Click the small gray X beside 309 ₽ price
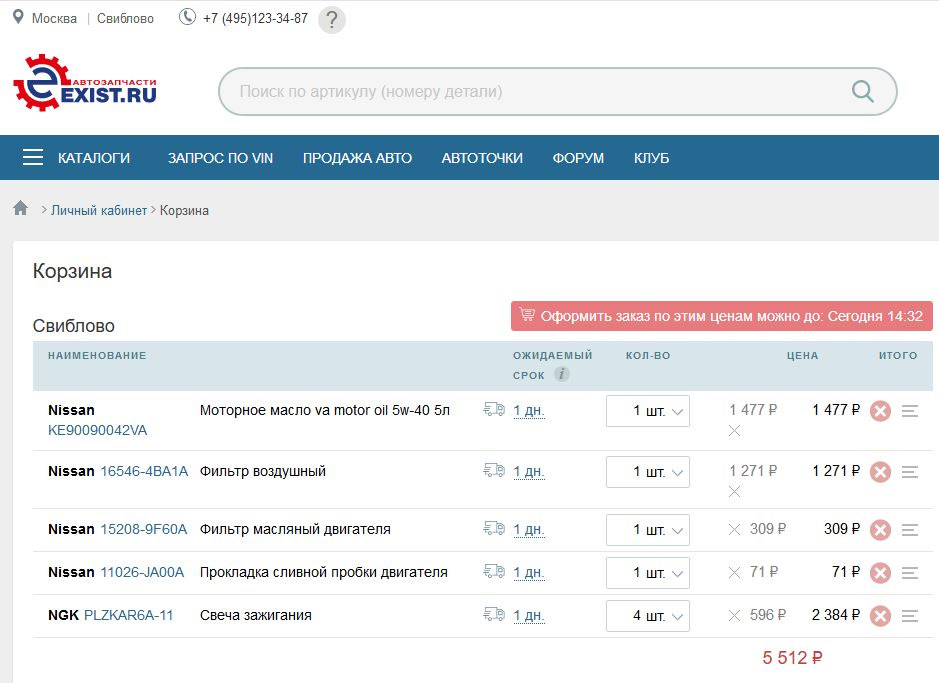This screenshot has width=939, height=683. pos(735,529)
